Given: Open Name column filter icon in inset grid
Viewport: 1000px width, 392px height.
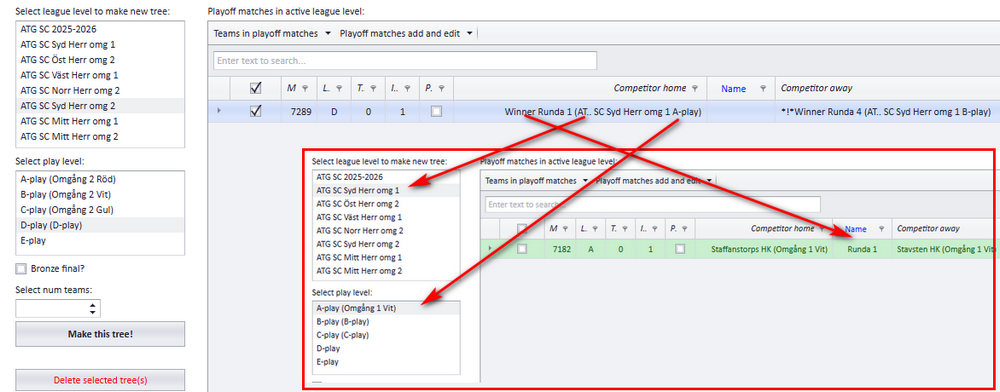Looking at the screenshot, I should [x=881, y=229].
